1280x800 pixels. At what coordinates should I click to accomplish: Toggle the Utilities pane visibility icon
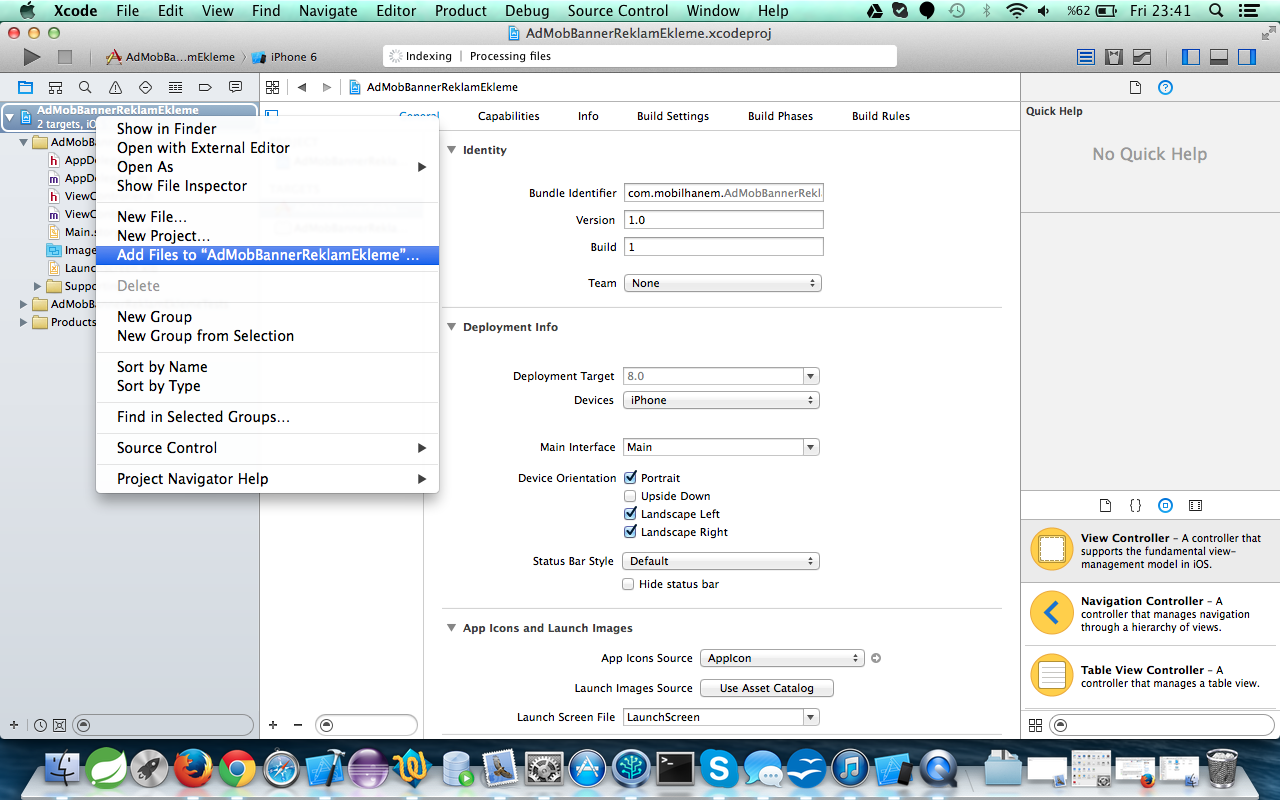1246,57
